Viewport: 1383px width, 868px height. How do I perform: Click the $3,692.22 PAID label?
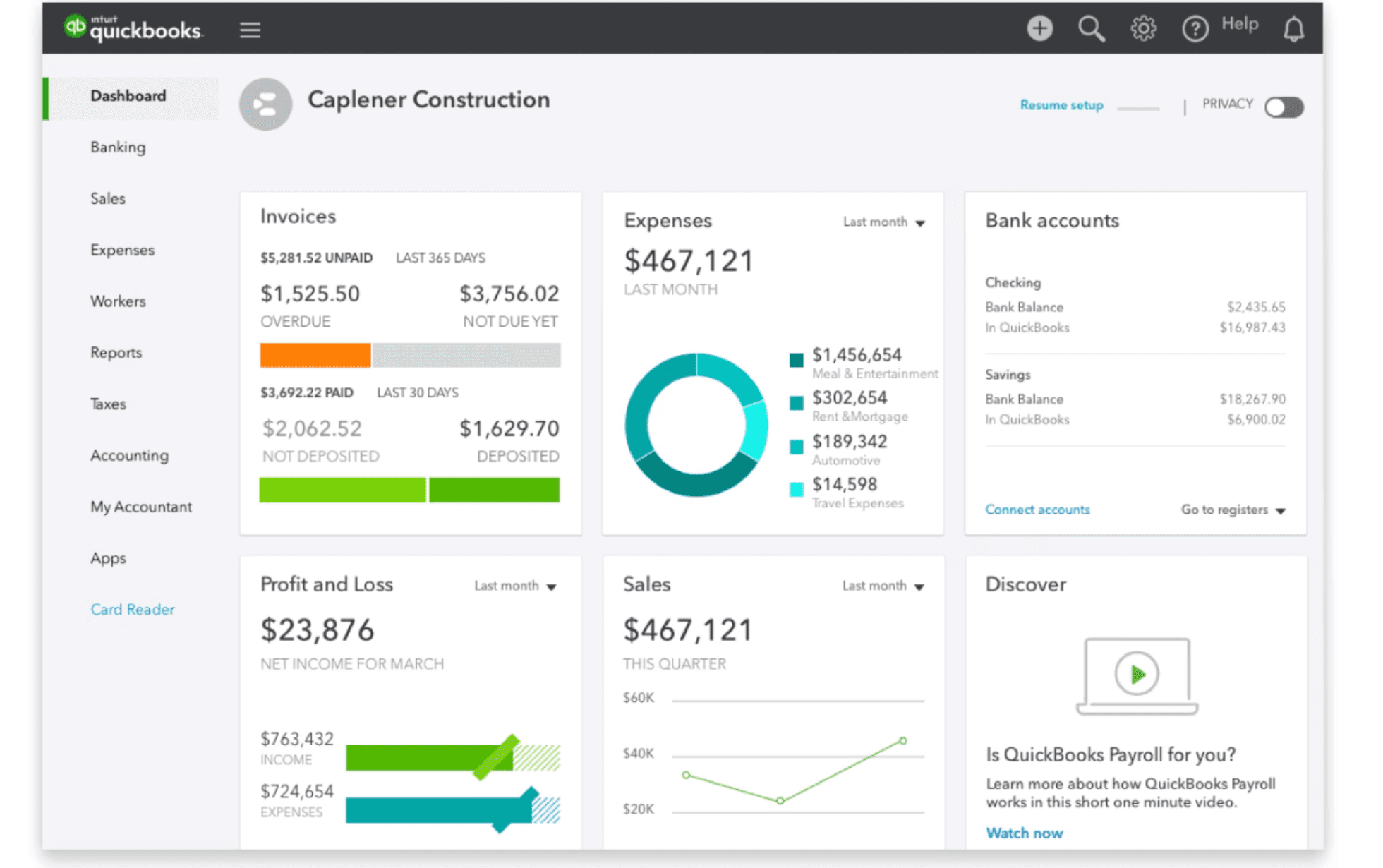pos(307,393)
